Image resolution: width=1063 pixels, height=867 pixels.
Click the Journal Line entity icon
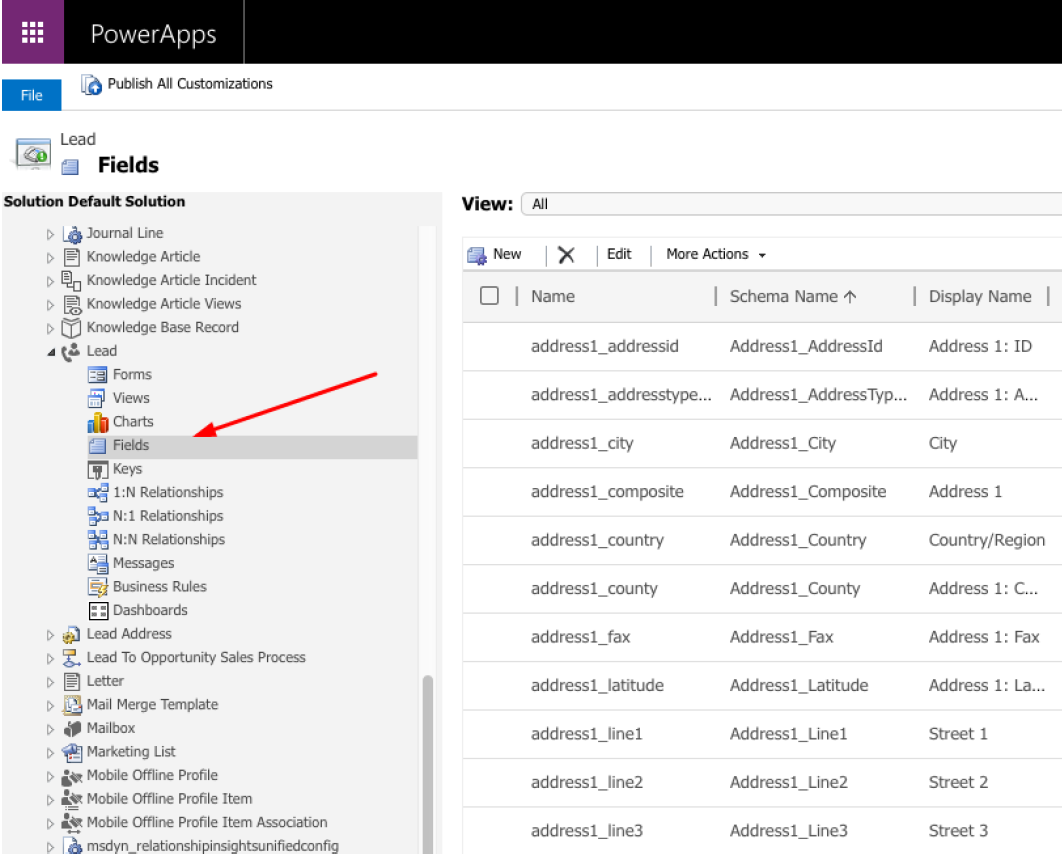tap(72, 234)
